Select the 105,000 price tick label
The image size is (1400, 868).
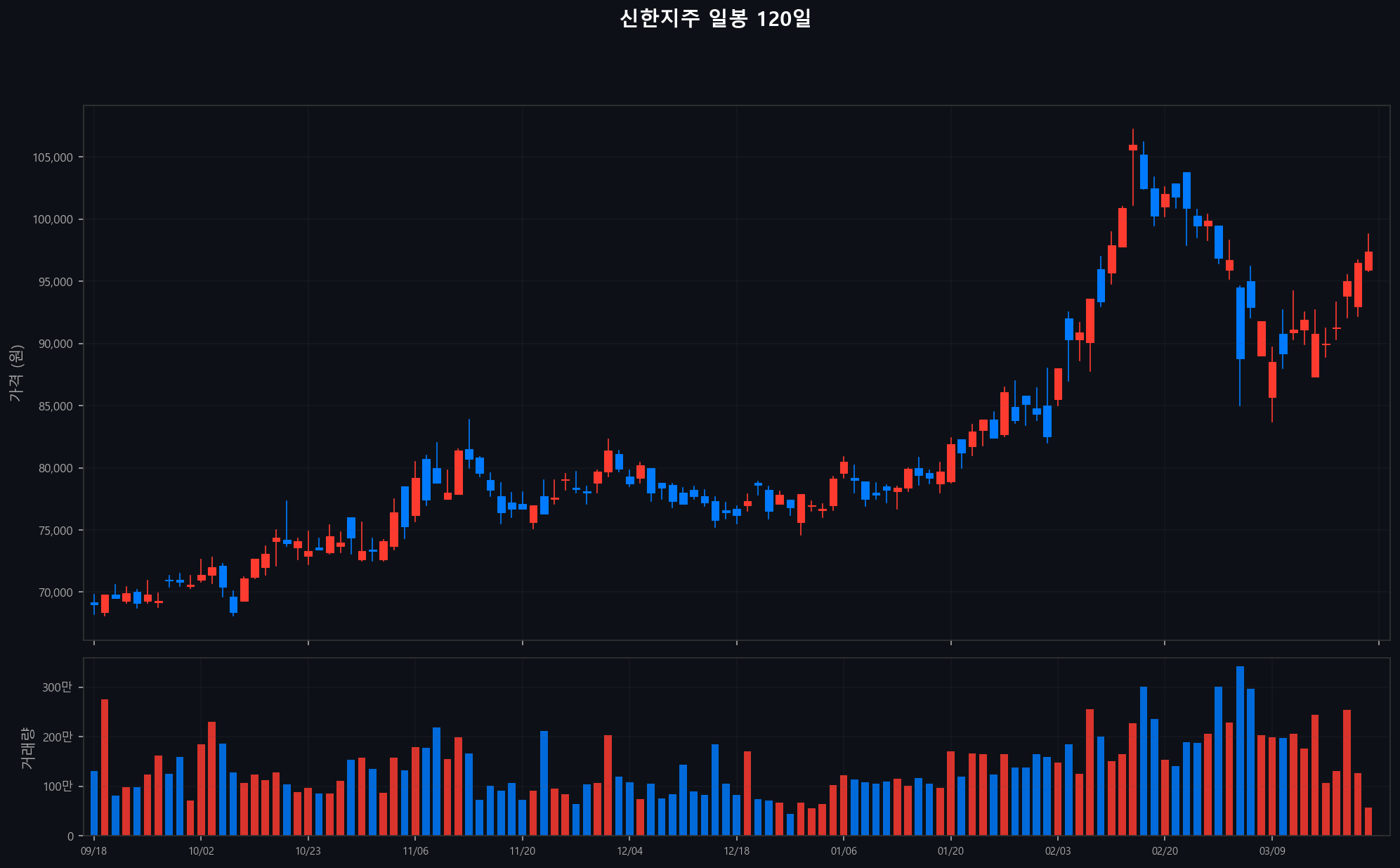(53, 157)
